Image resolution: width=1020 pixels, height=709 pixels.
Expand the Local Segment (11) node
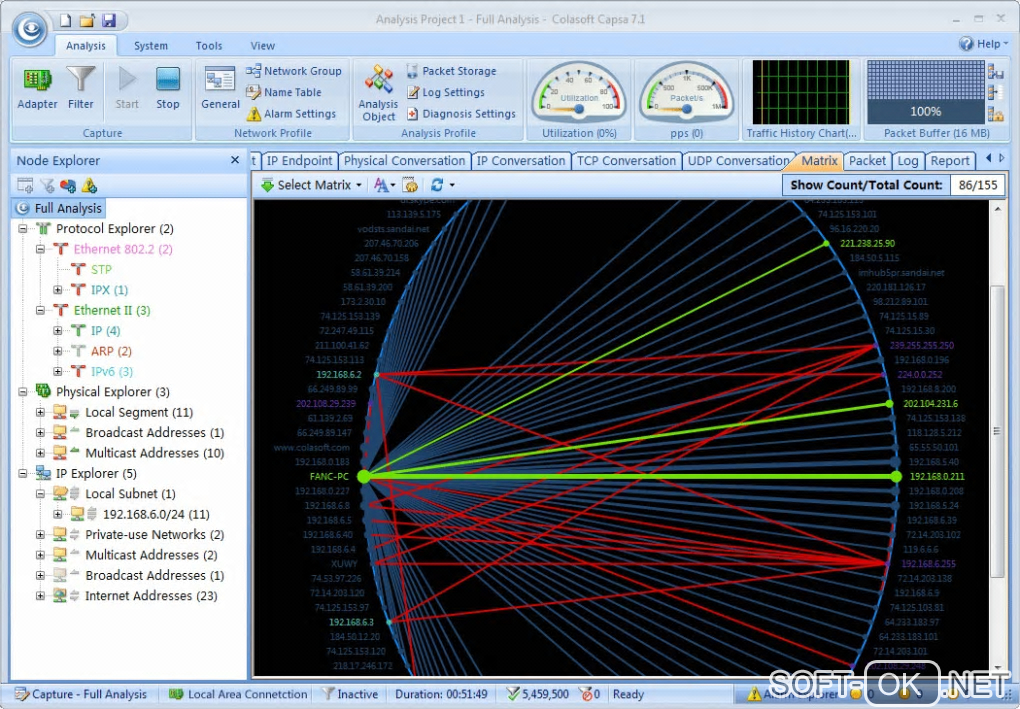click(x=40, y=412)
